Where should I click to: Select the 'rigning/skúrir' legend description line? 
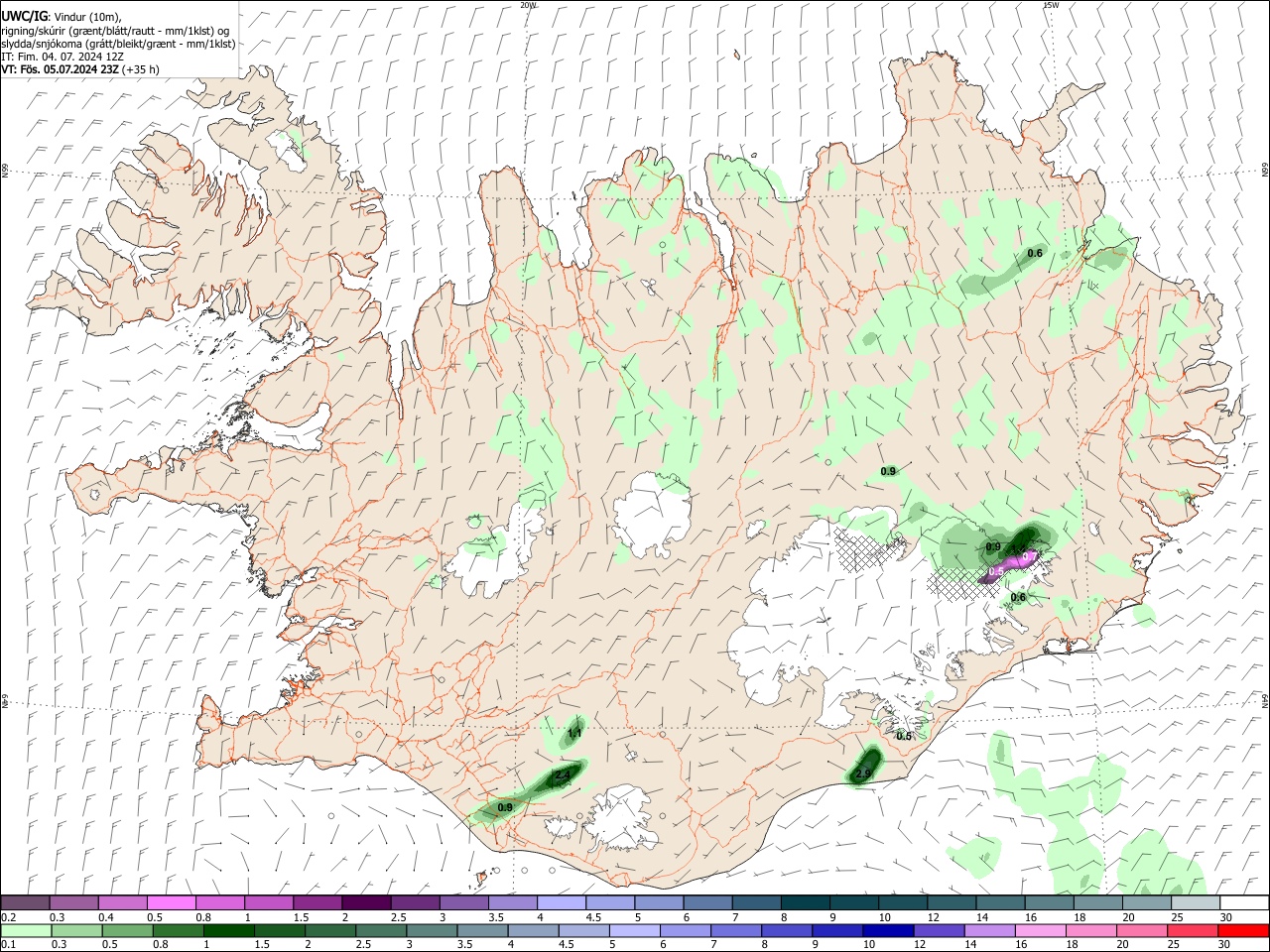pos(115,30)
